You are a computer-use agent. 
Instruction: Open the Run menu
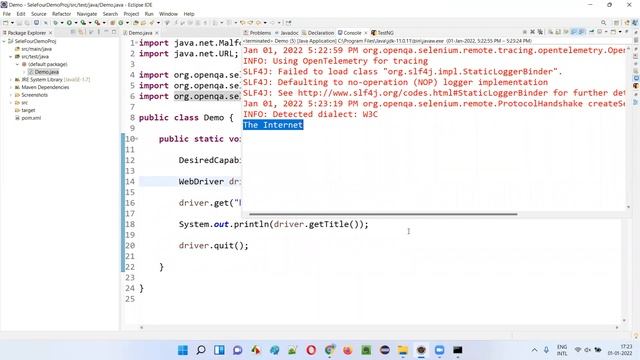tap(149, 14)
